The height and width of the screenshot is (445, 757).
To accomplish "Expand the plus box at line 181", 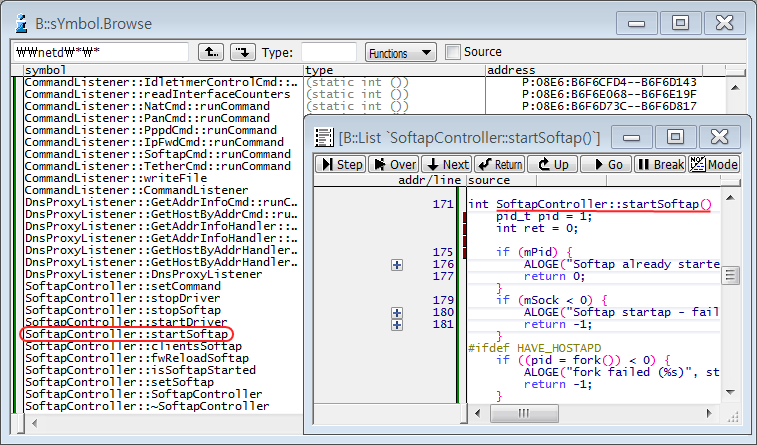I will pyautogui.click(x=397, y=324).
